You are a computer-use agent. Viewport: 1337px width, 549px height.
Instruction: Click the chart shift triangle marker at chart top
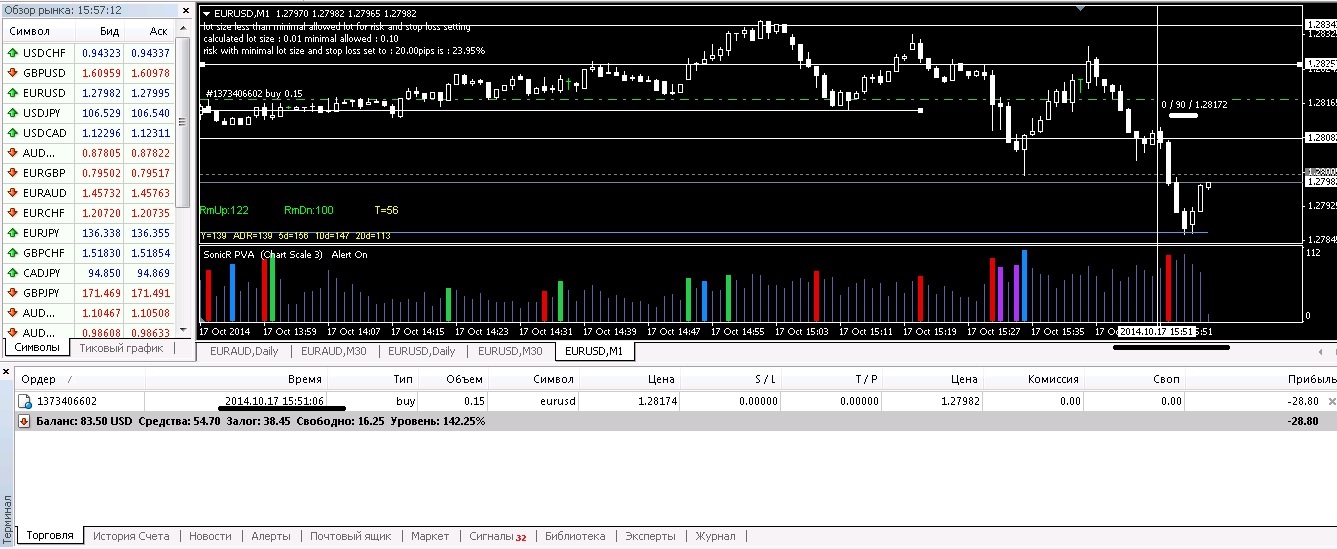tap(1080, 7)
